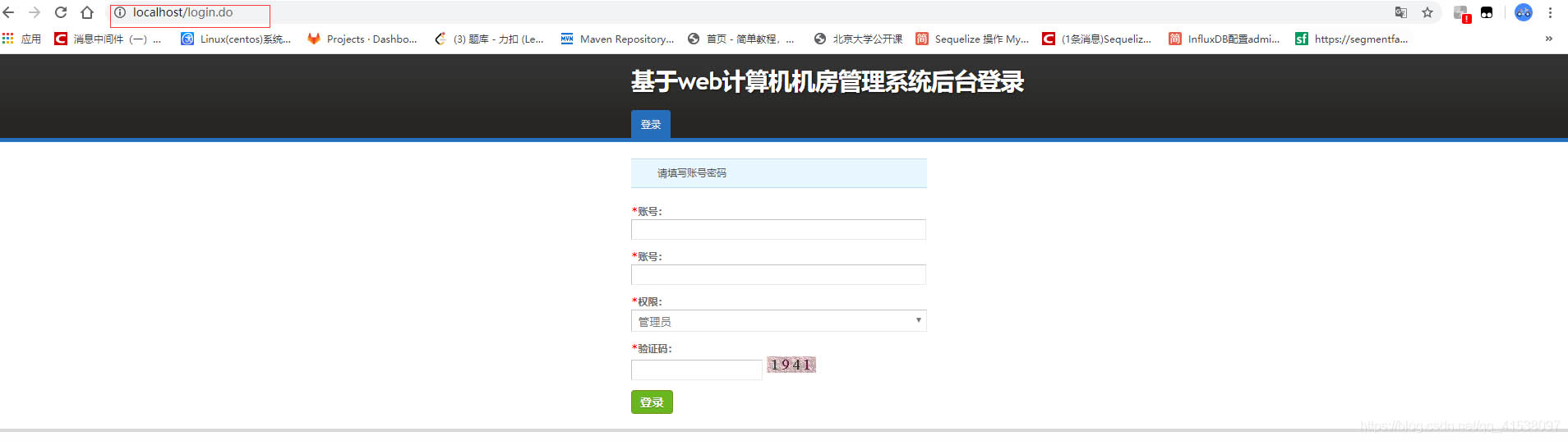
Task: Expand the 权限 role dropdown (管理员)
Action: pyautogui.click(x=778, y=321)
